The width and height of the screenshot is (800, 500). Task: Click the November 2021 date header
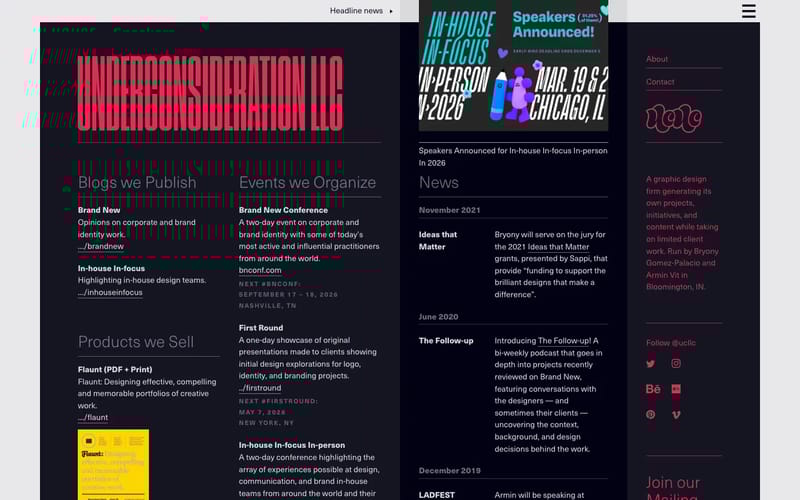coord(449,210)
